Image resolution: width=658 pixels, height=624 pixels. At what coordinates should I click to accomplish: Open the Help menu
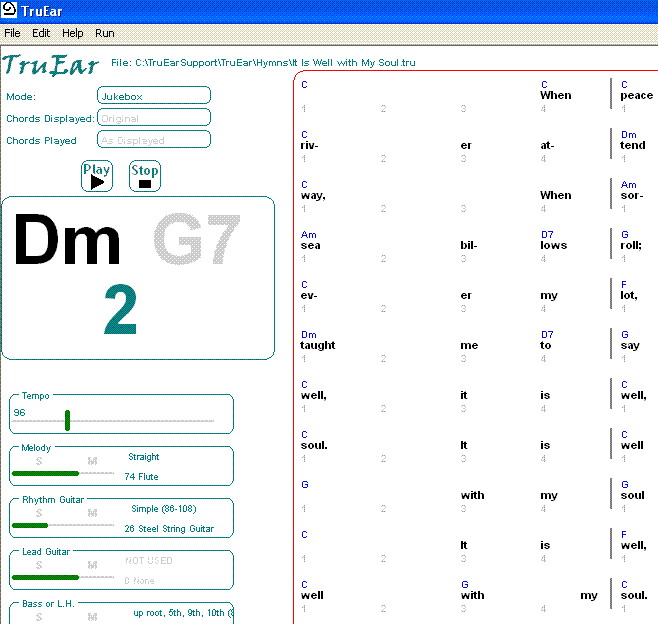[x=73, y=33]
